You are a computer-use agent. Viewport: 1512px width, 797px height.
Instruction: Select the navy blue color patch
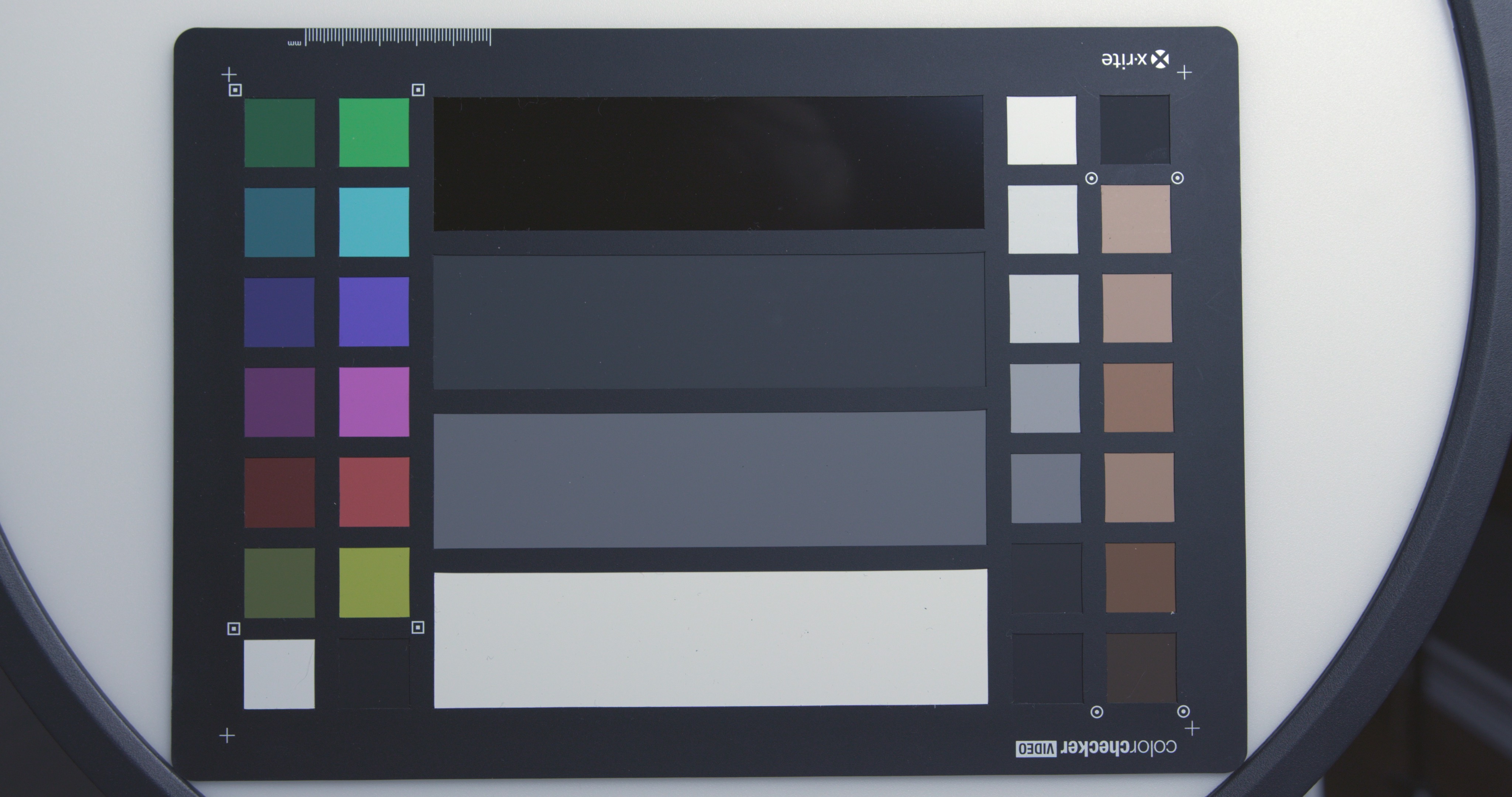tap(279, 312)
